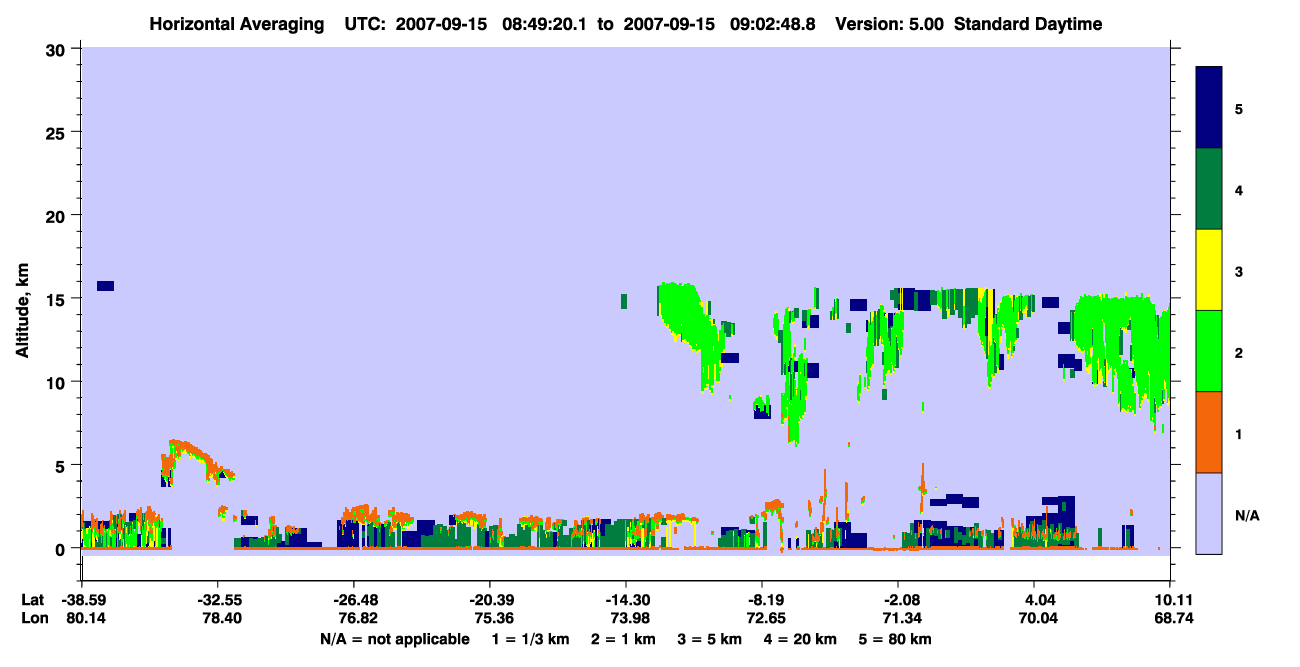The height and width of the screenshot is (667, 1300).
Task: Click the legend text '3 = 5 km'
Action: click(710, 639)
